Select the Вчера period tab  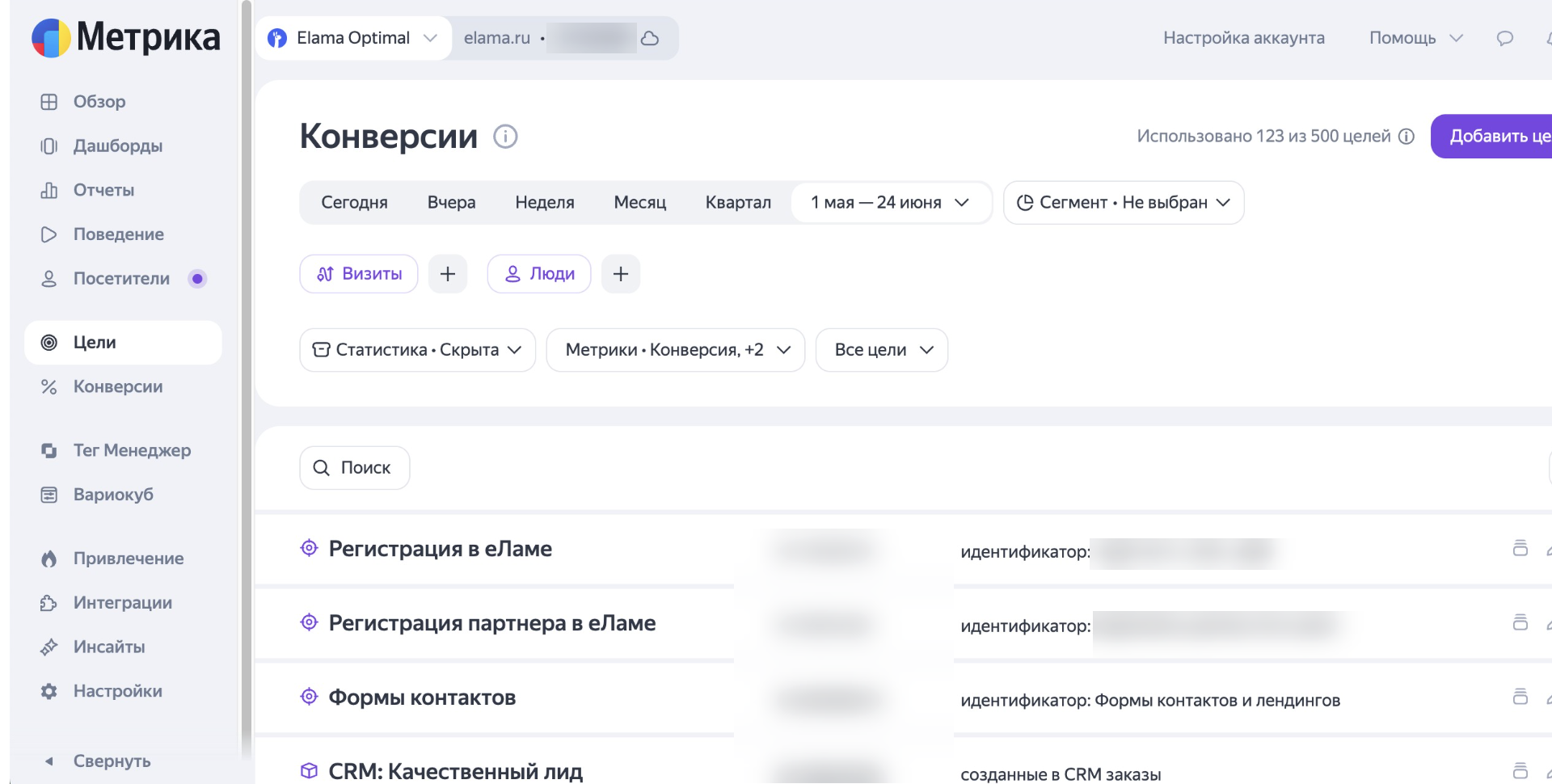(451, 203)
